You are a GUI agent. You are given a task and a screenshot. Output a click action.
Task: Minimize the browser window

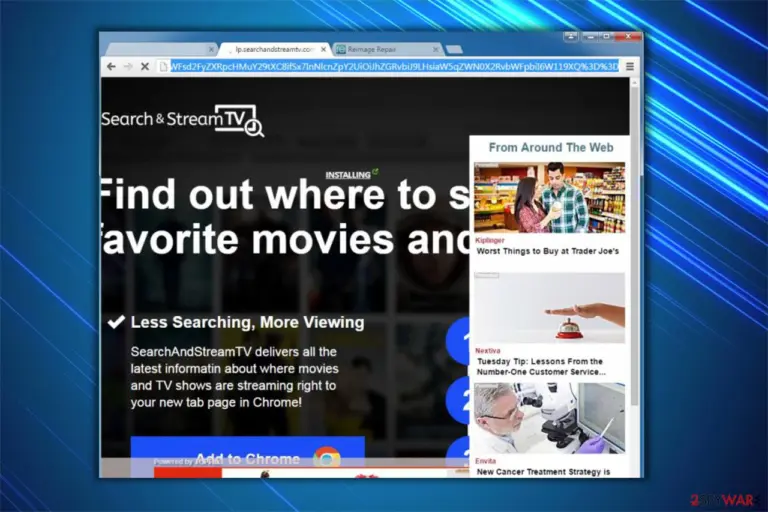(591, 37)
